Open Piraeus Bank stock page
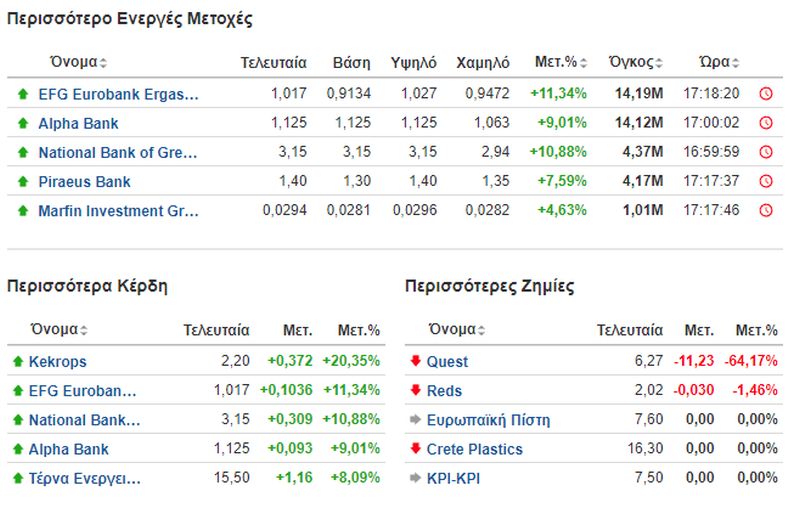This screenshot has height=514, width=800. (x=84, y=182)
